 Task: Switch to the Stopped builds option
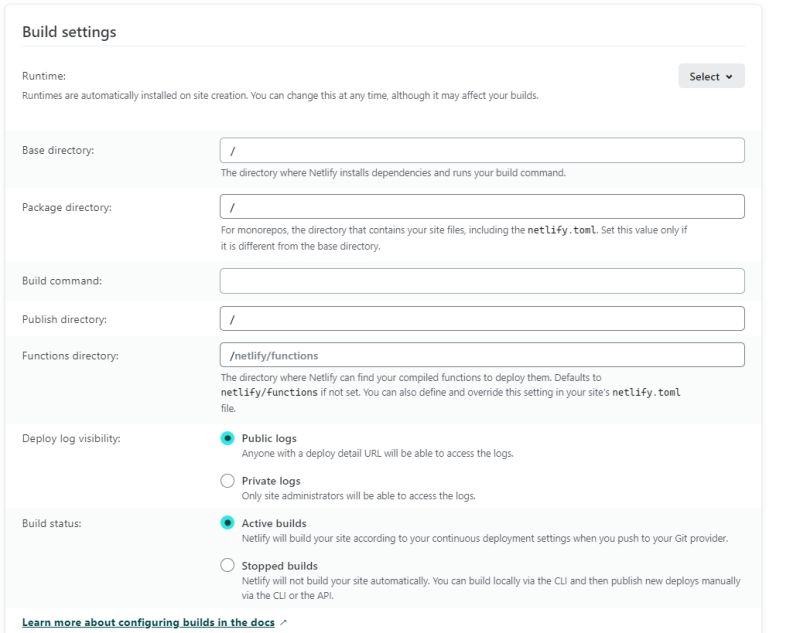(x=228, y=566)
